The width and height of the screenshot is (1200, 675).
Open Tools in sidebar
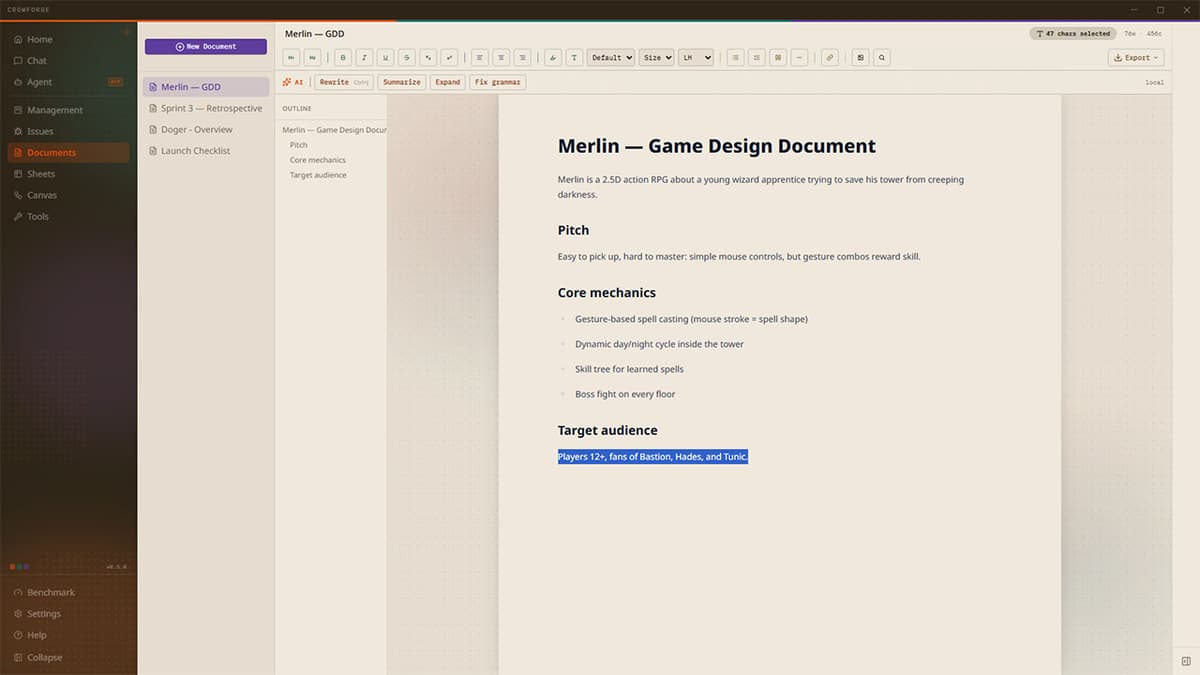(x=68, y=216)
